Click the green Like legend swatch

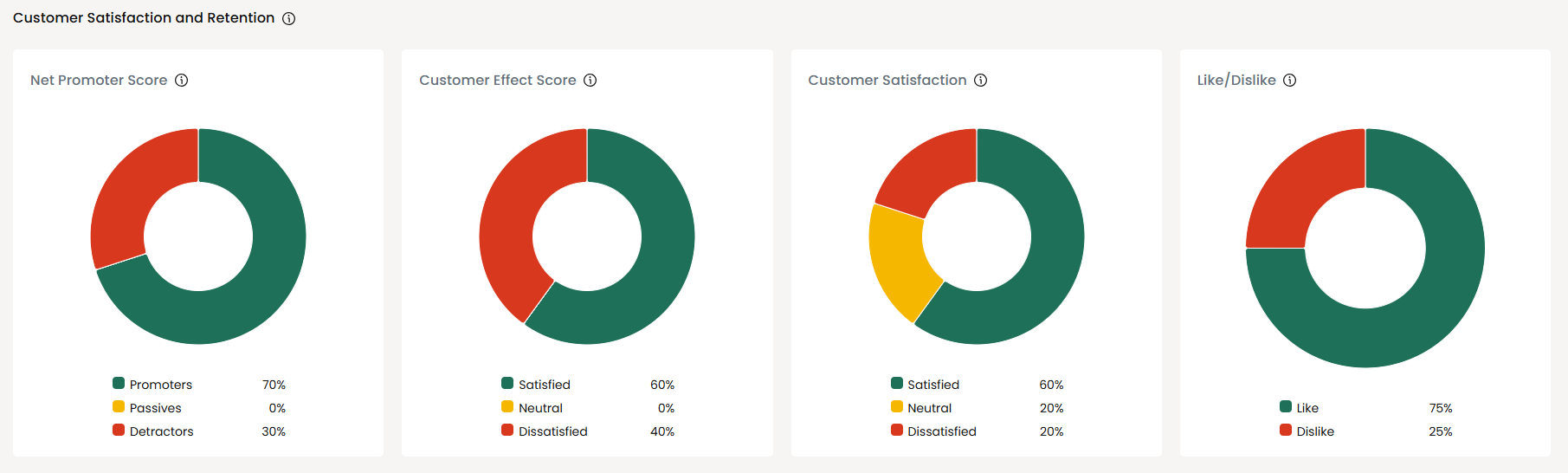1286,407
